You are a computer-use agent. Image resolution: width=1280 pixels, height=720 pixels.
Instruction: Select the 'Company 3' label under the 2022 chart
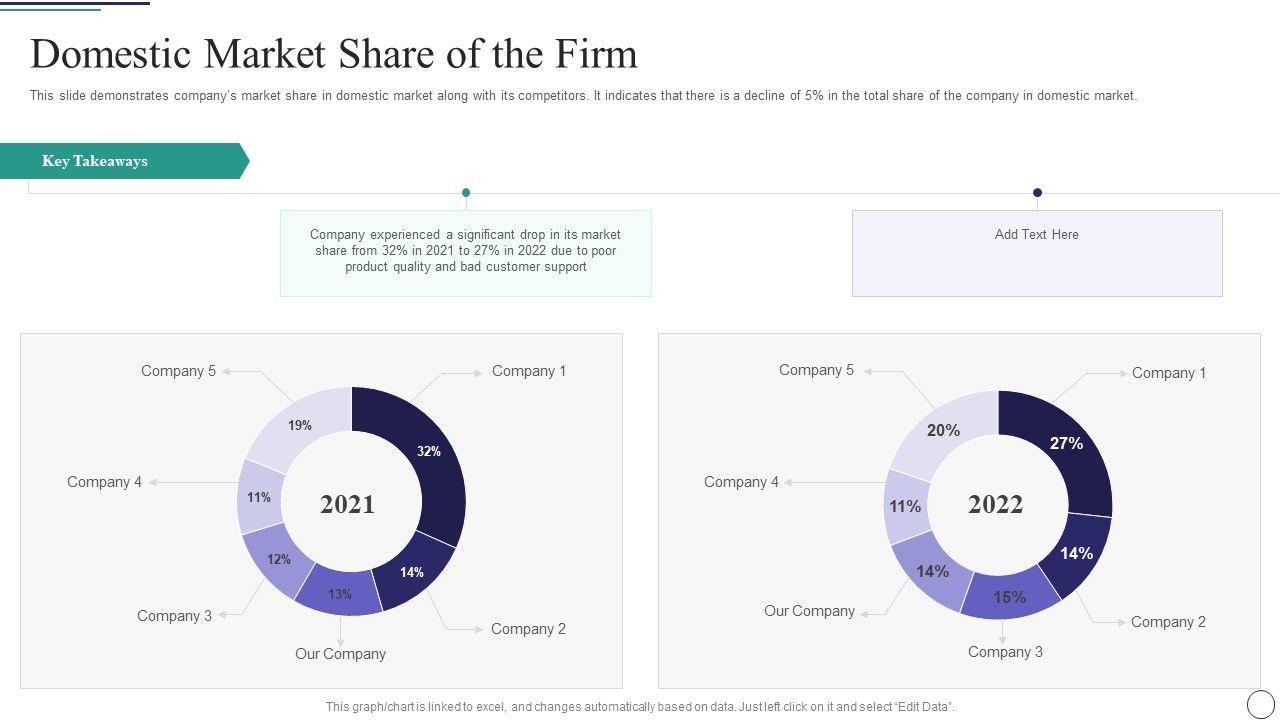(x=1005, y=652)
